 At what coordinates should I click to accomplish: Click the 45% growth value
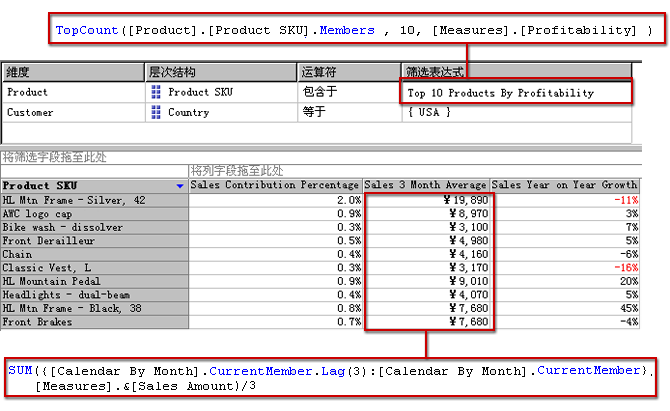[629, 308]
